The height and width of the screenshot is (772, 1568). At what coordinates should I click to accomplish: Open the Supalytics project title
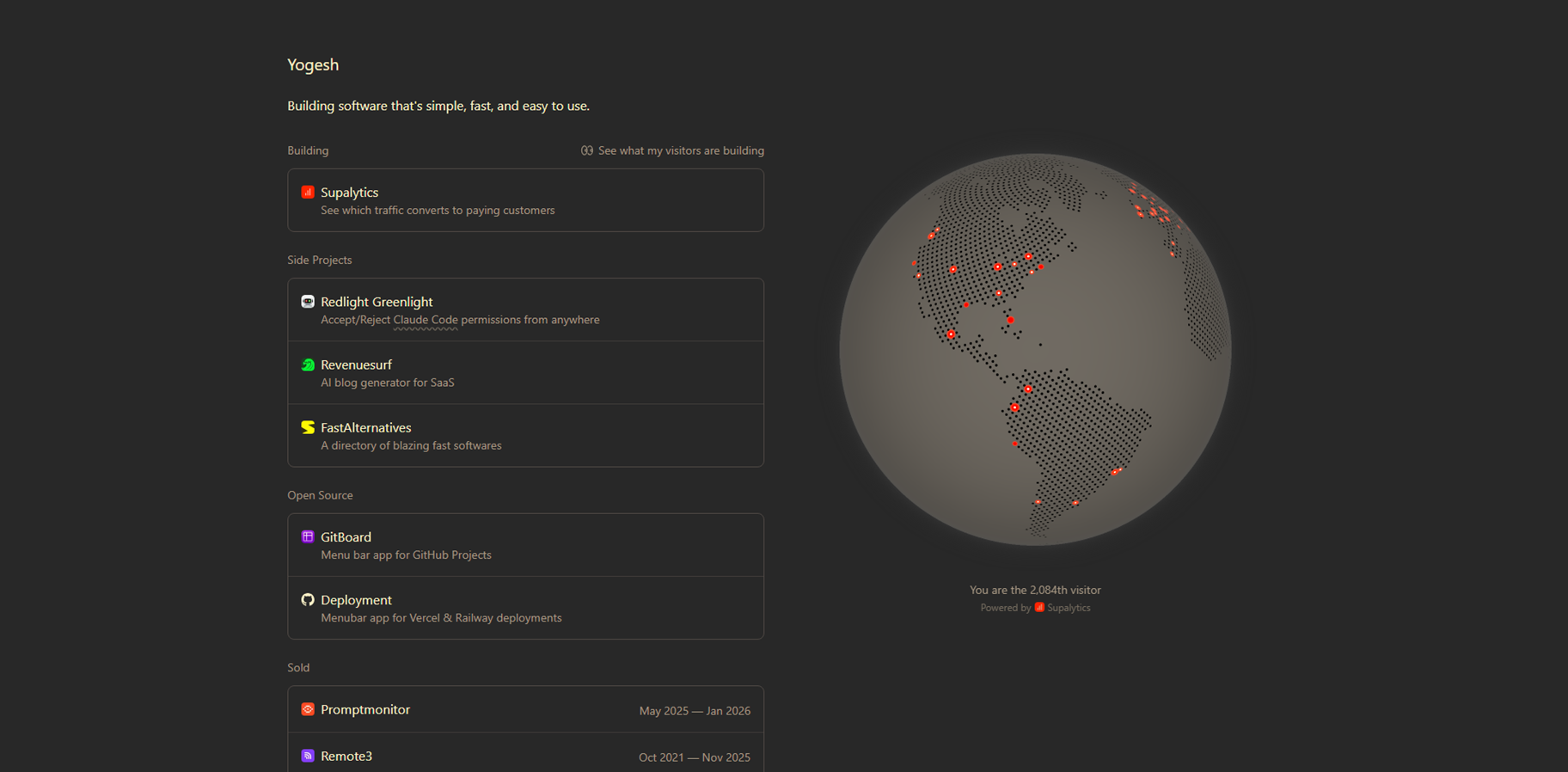coord(349,193)
